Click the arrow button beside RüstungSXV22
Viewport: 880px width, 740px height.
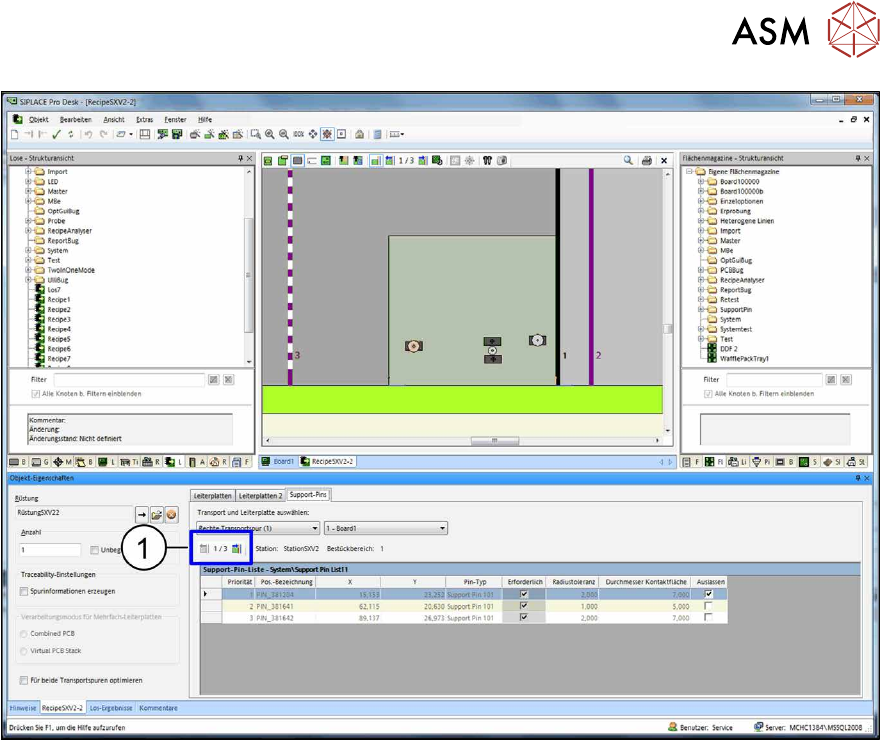coord(141,514)
